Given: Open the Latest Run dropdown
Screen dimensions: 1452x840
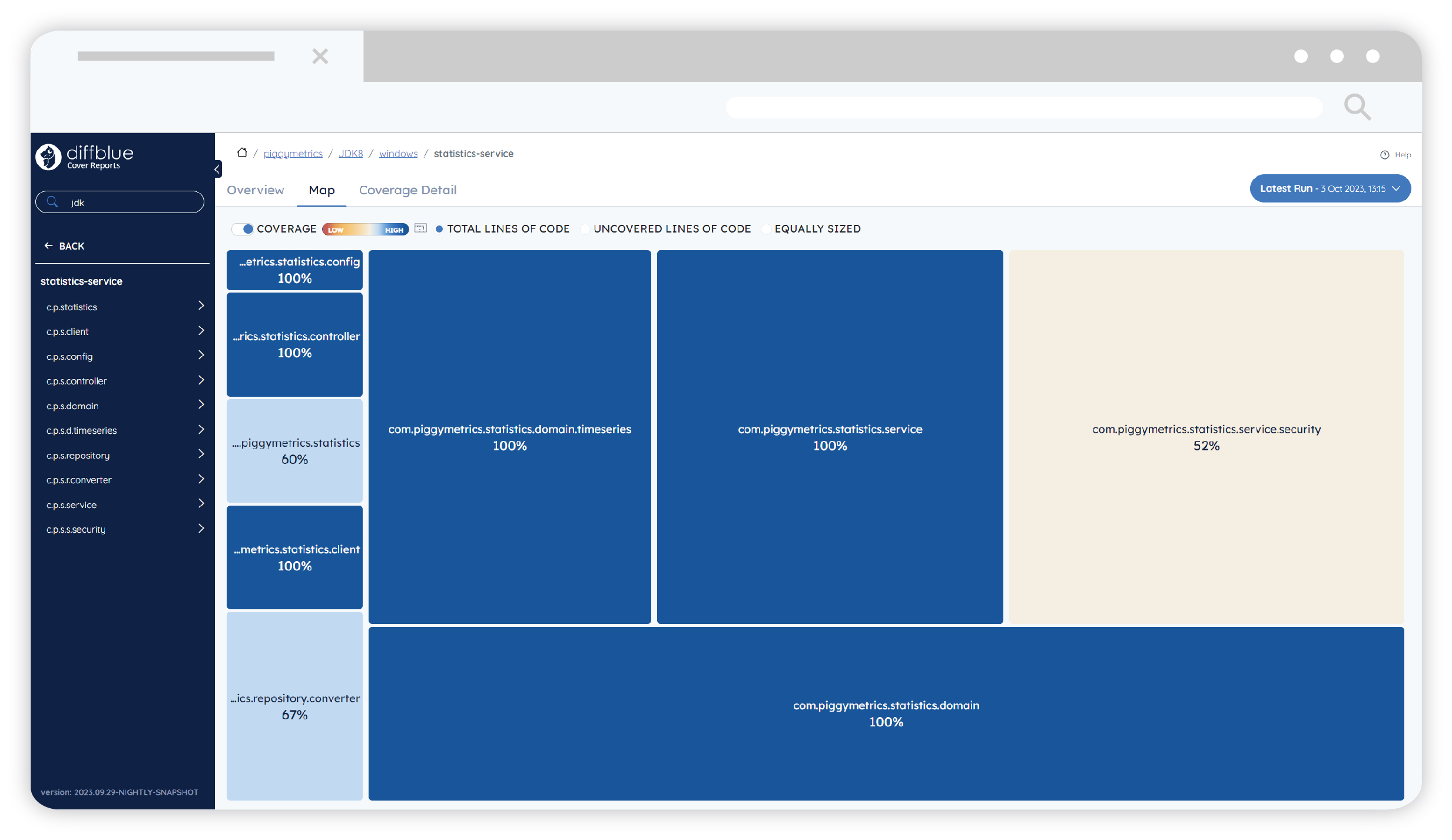Looking at the screenshot, I should [x=1330, y=189].
